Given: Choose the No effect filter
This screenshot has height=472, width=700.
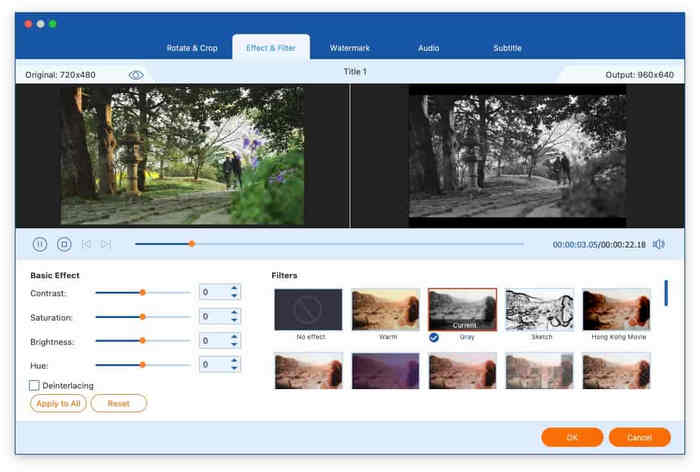Looking at the screenshot, I should click(x=308, y=310).
